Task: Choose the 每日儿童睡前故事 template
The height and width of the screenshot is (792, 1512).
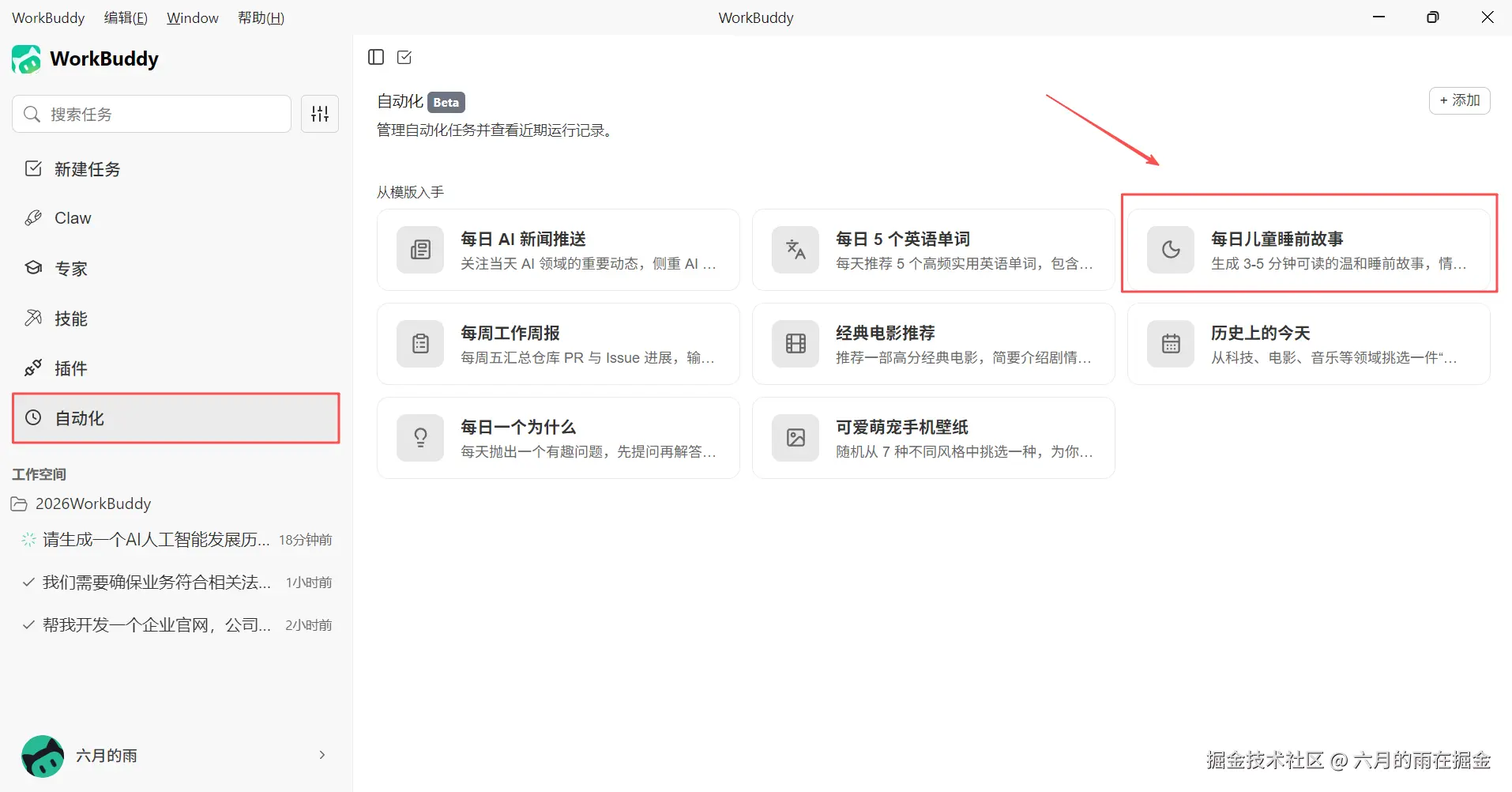Action: click(x=1309, y=250)
